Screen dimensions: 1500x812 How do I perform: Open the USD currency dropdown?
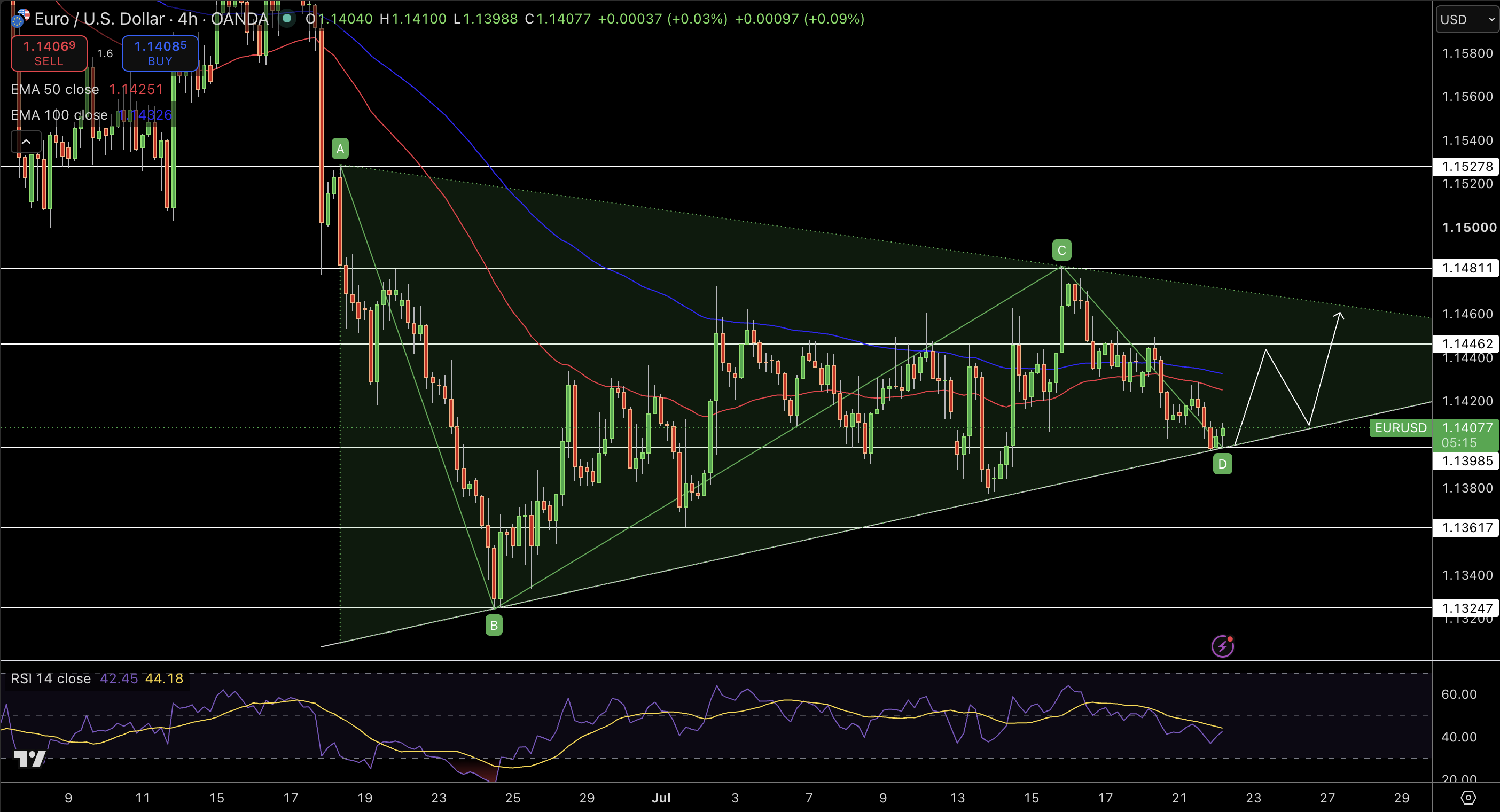[x=1467, y=19]
